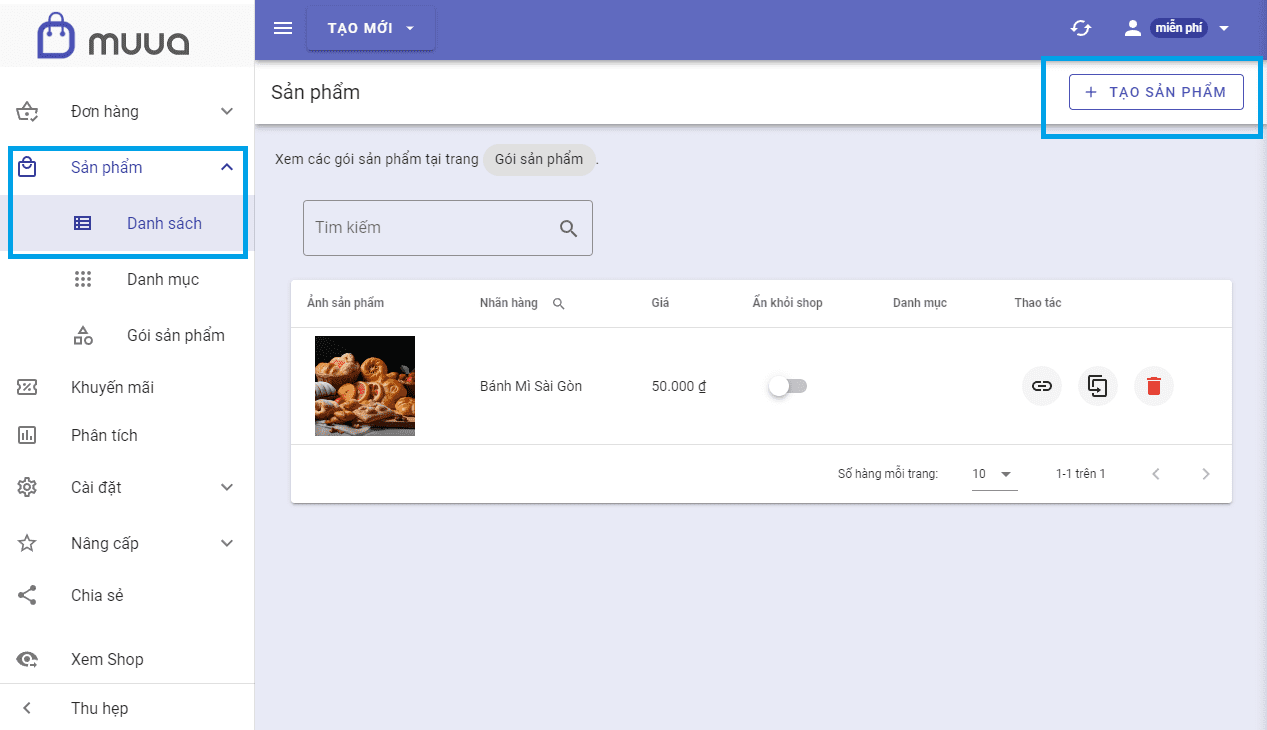The width and height of the screenshot is (1267, 730).
Task: Delete the Bánh Mì Sài Gòn product
Action: click(x=1153, y=386)
